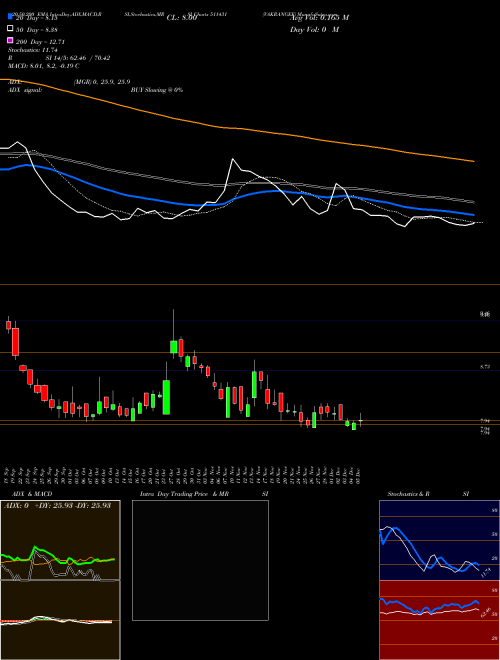Click the white 50 Day legend swatch
Viewport: 500px width, 660px height.
[x=10, y=29]
